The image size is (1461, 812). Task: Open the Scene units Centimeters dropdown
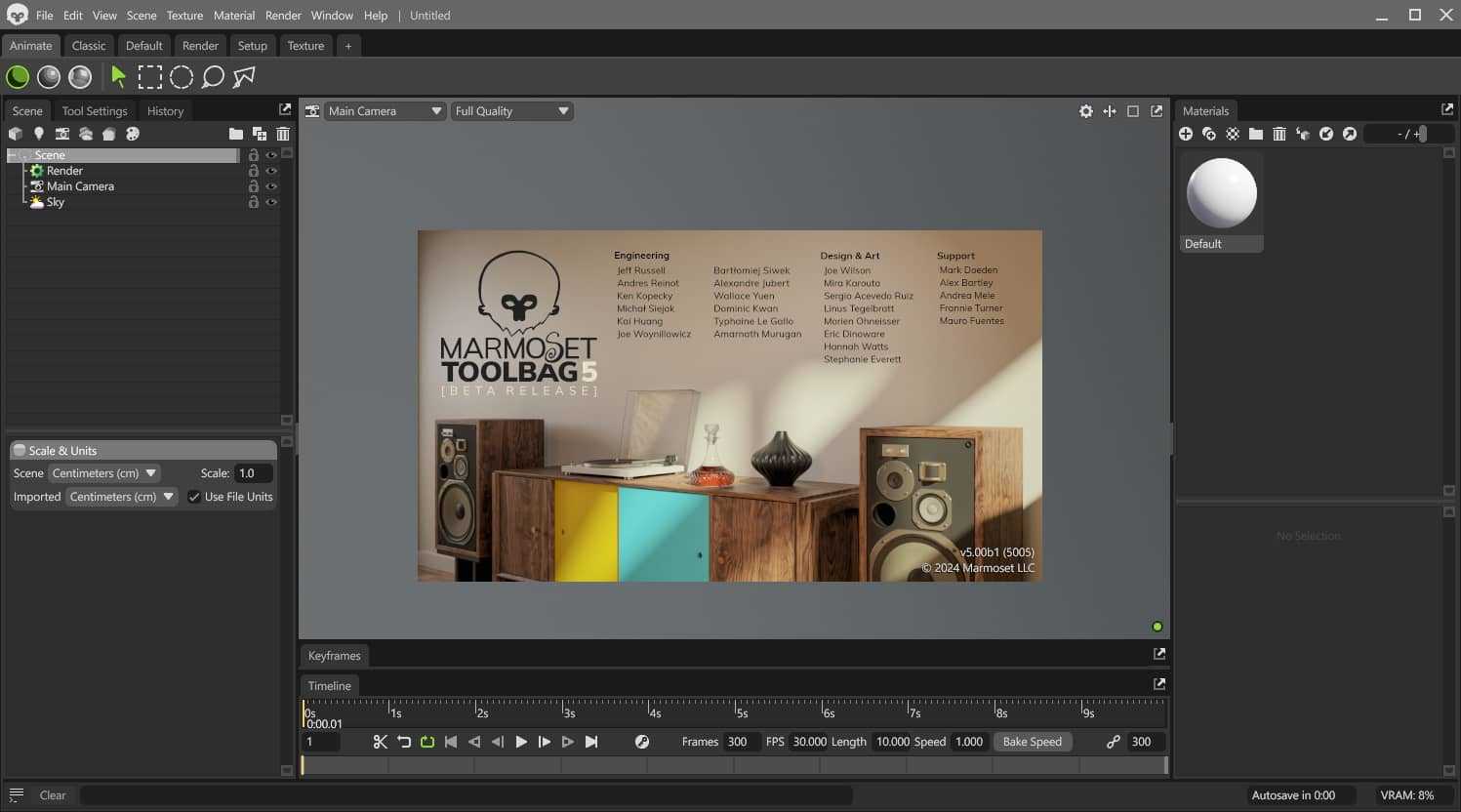(x=104, y=473)
